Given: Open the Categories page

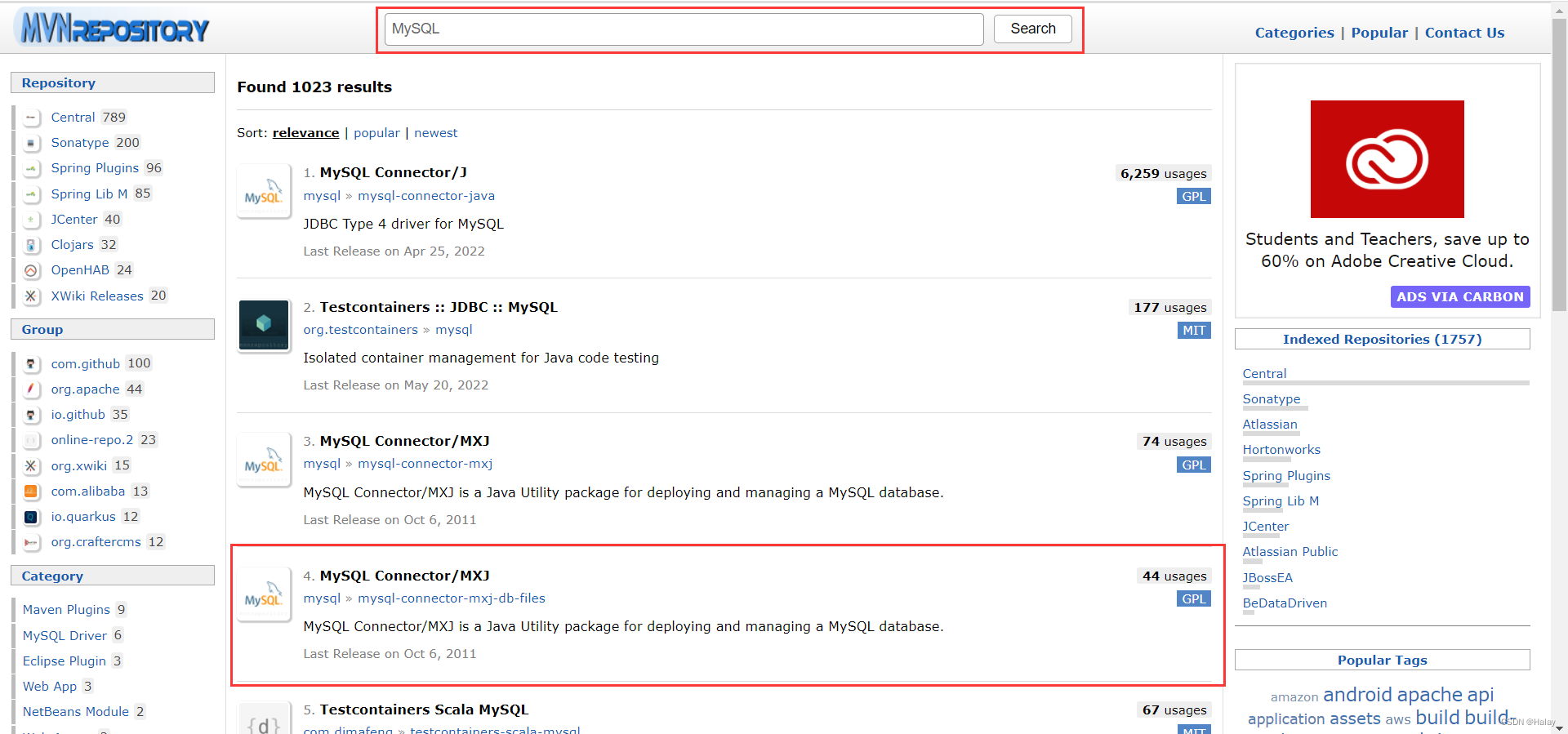Looking at the screenshot, I should pos(1294,33).
